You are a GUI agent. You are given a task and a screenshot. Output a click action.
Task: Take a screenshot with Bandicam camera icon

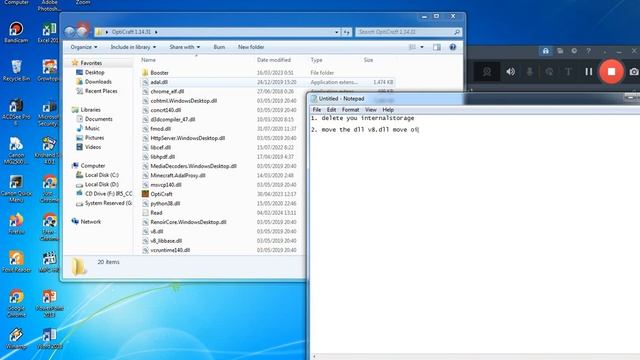[x=634, y=72]
